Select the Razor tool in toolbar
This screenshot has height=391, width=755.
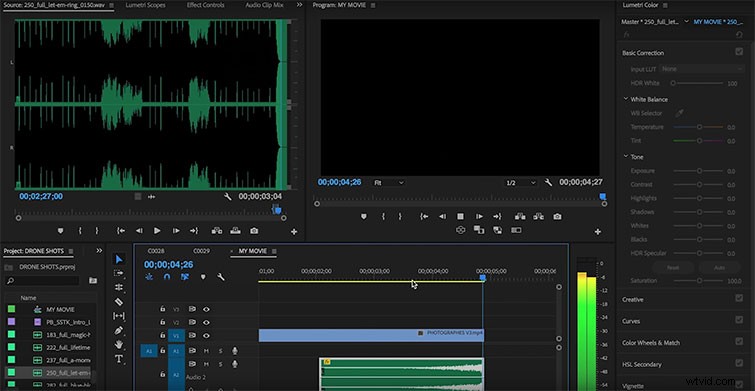pyautogui.click(x=118, y=302)
